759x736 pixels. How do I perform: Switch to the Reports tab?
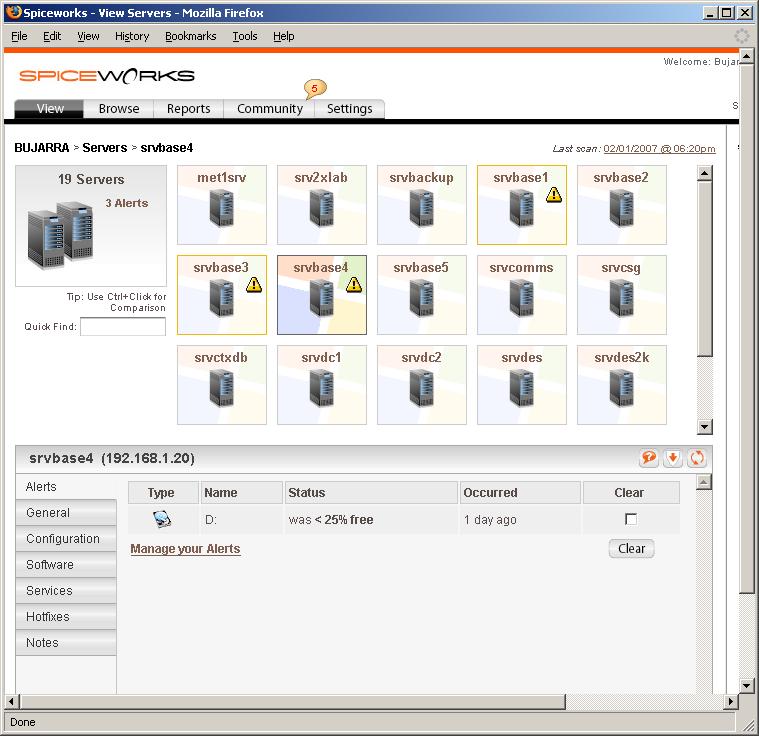[x=188, y=109]
